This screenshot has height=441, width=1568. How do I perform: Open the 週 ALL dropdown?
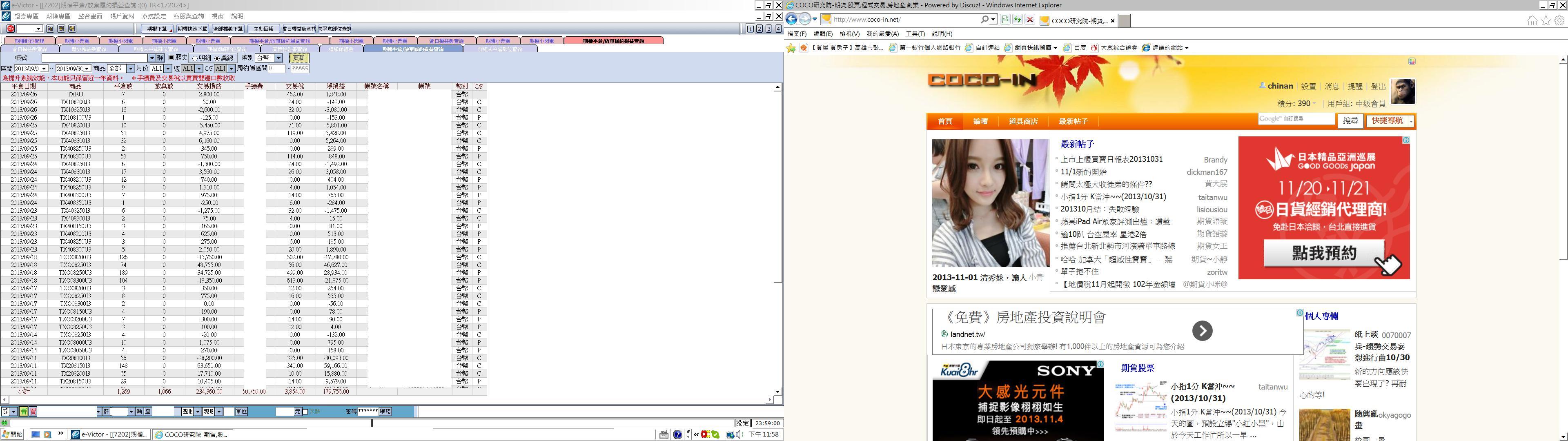pos(198,69)
